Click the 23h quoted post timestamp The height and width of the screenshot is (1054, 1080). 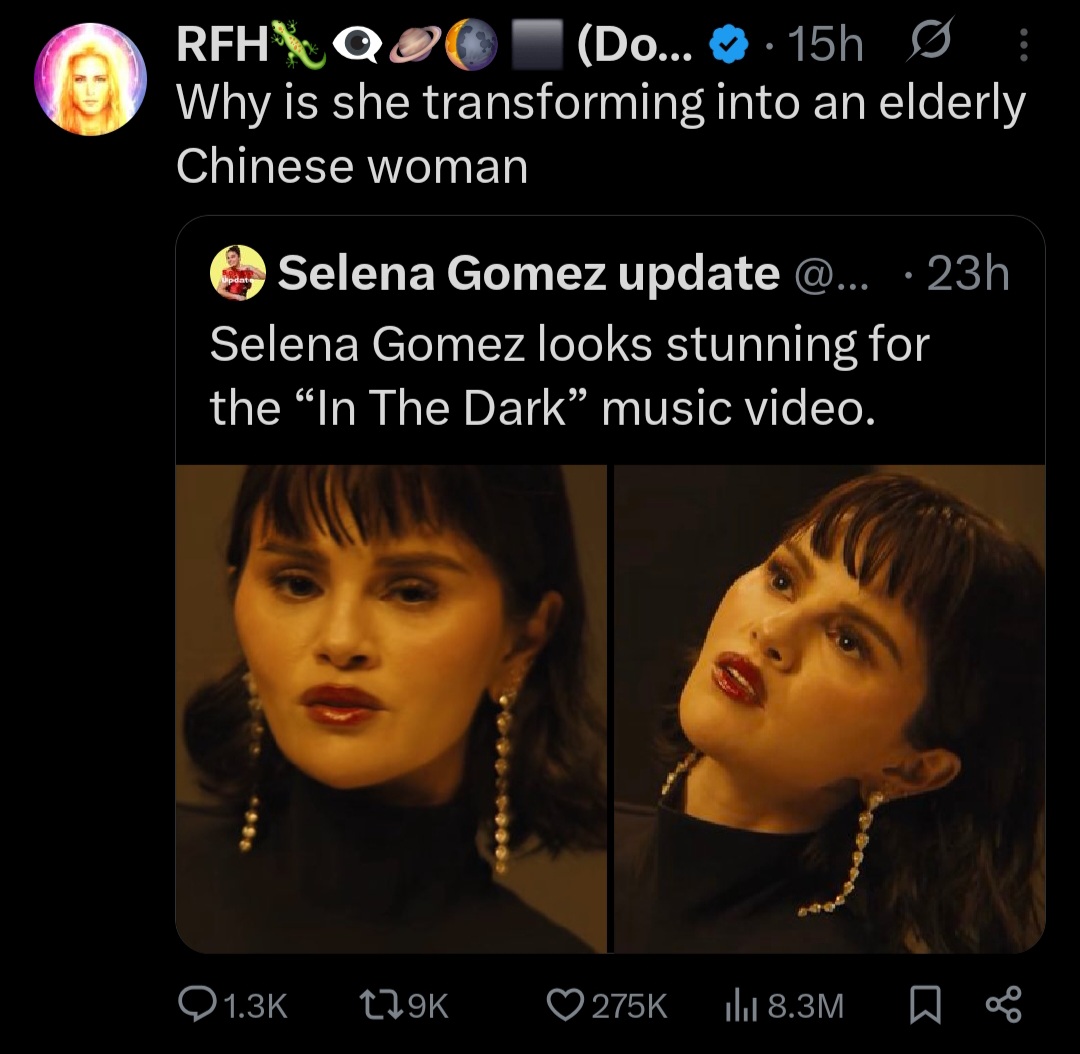point(968,274)
